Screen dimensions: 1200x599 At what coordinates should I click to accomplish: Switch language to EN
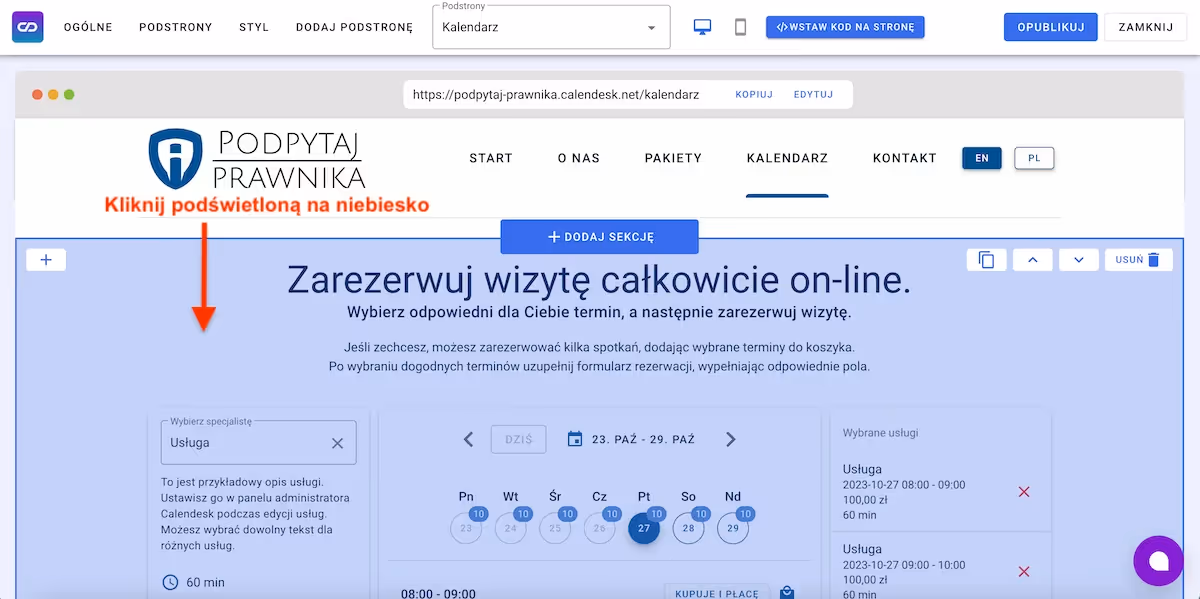tap(981, 158)
